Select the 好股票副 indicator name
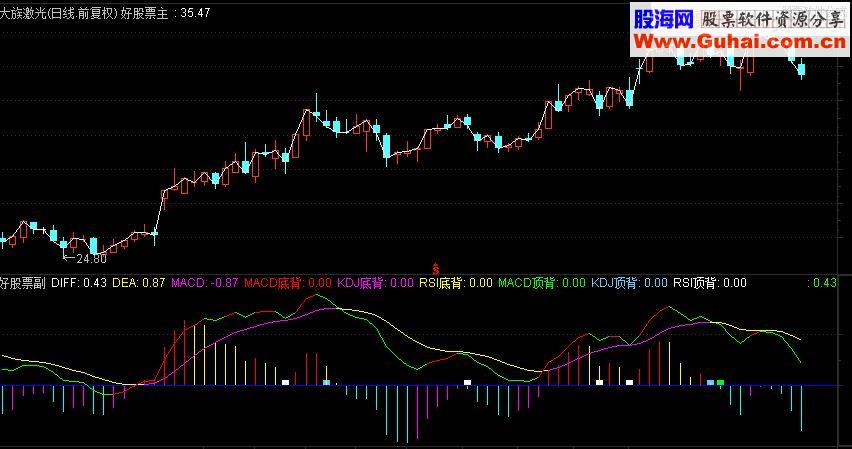 [x=23, y=283]
